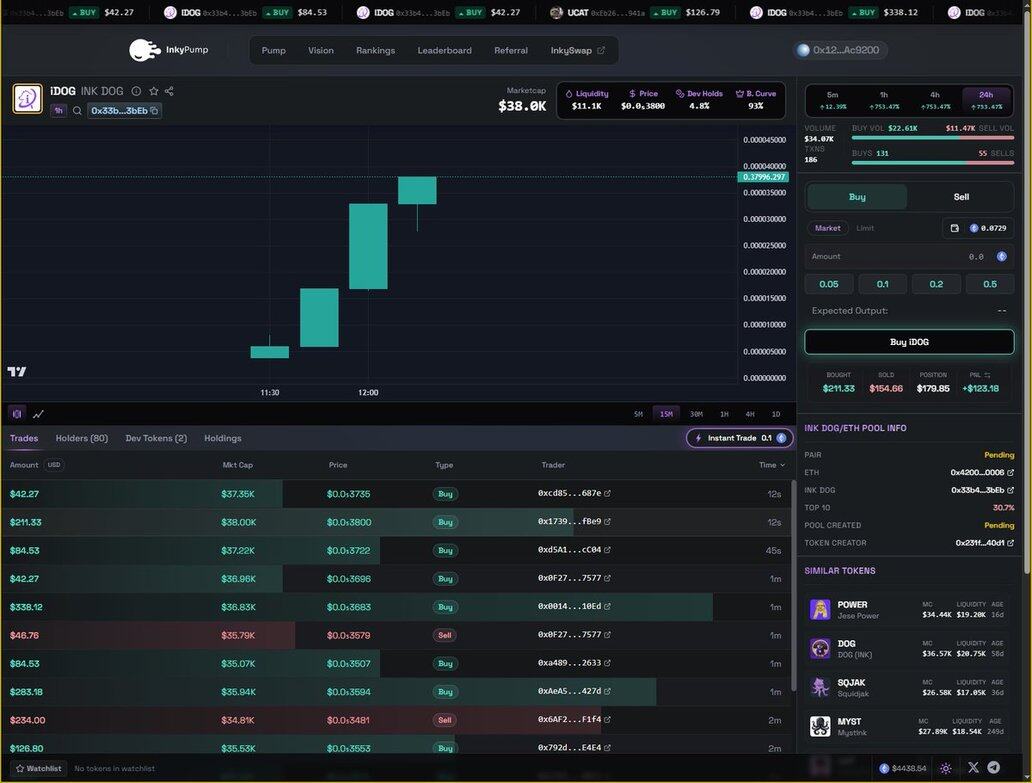
Task: Open the Watchlist button
Action: [x=39, y=769]
